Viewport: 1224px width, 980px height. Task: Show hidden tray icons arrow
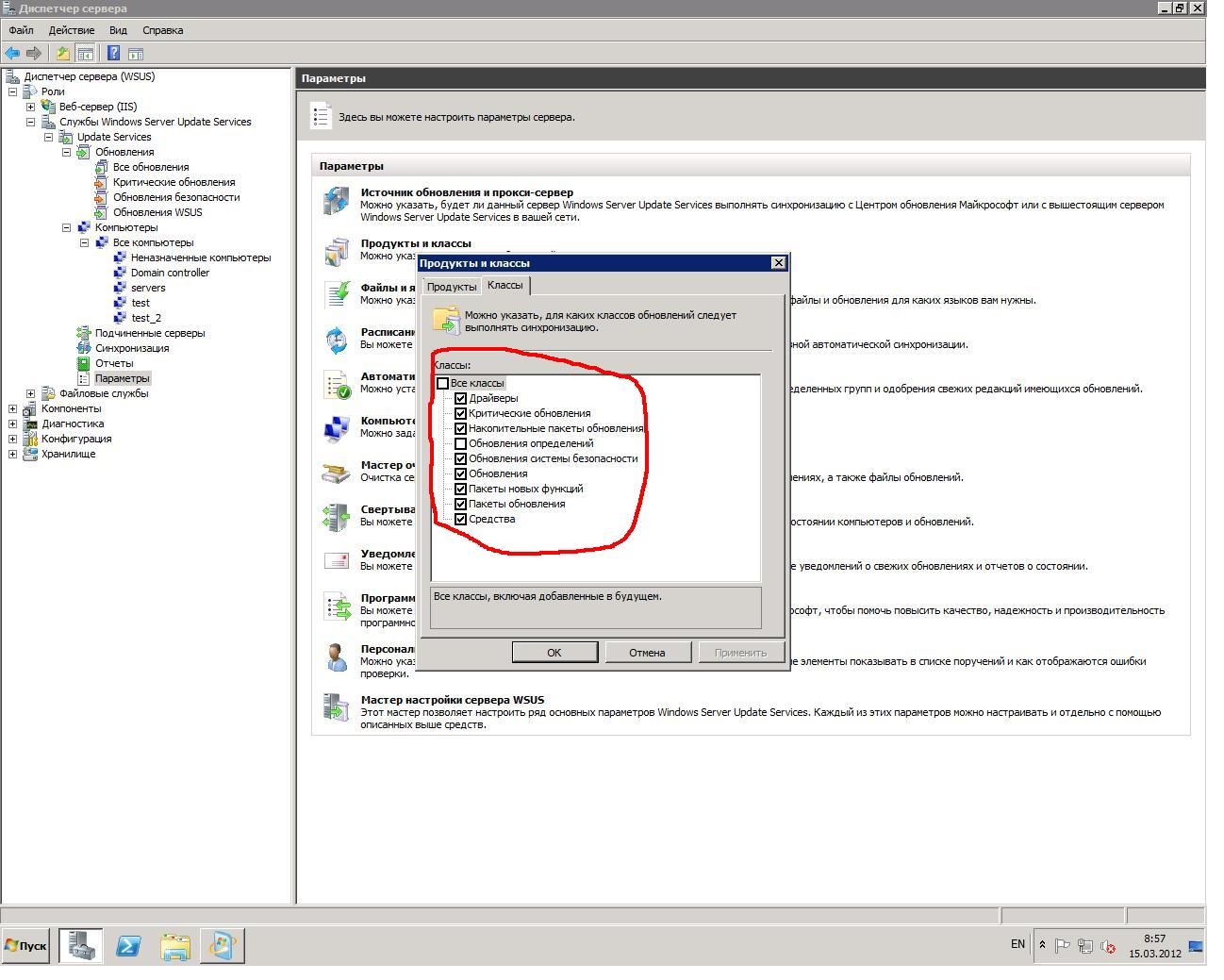coord(1042,945)
